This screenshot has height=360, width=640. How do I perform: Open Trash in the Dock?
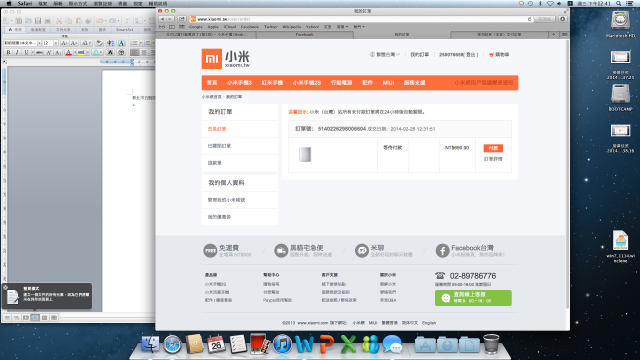point(491,344)
